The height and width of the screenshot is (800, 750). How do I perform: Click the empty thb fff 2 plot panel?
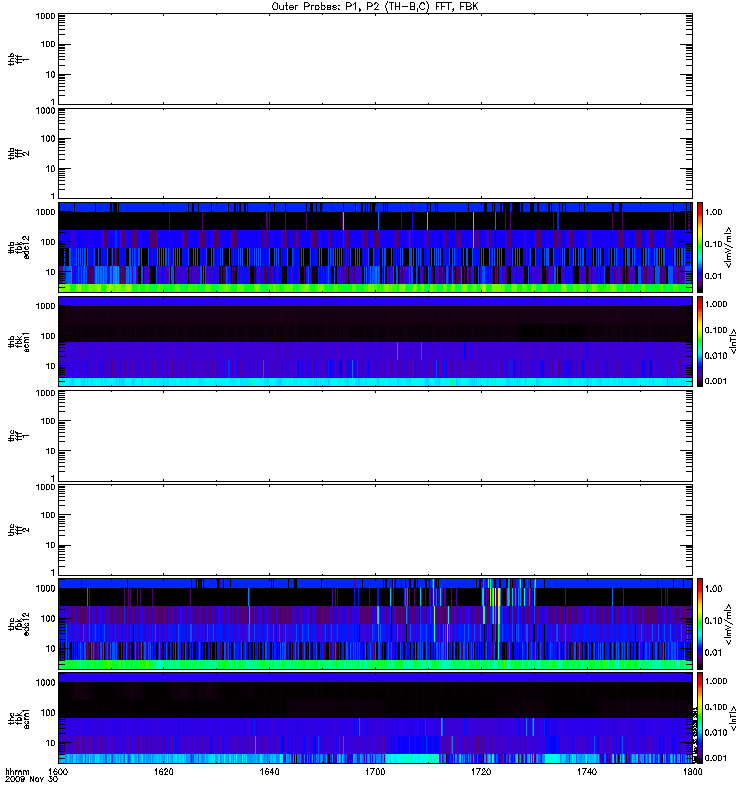[375, 153]
